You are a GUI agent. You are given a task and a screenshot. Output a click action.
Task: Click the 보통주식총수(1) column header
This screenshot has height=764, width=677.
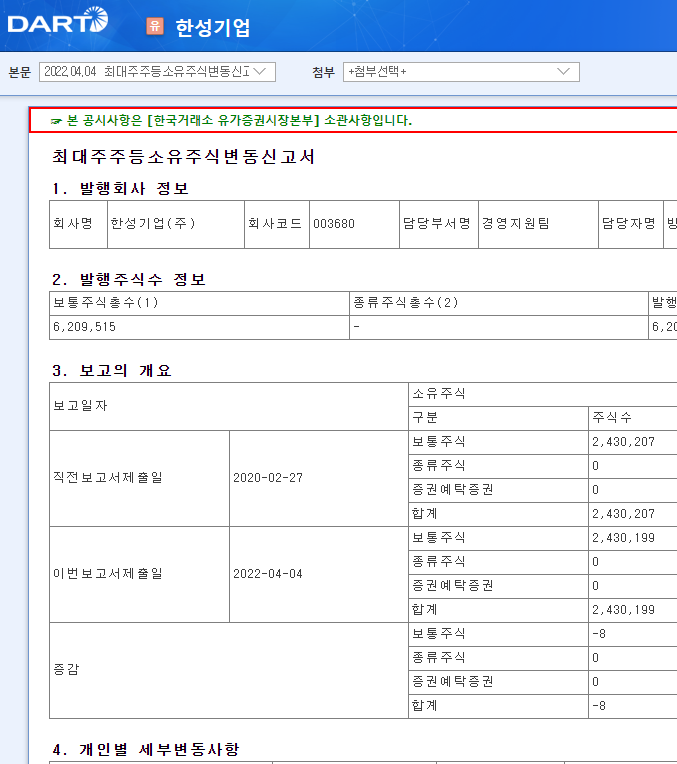(x=199, y=303)
